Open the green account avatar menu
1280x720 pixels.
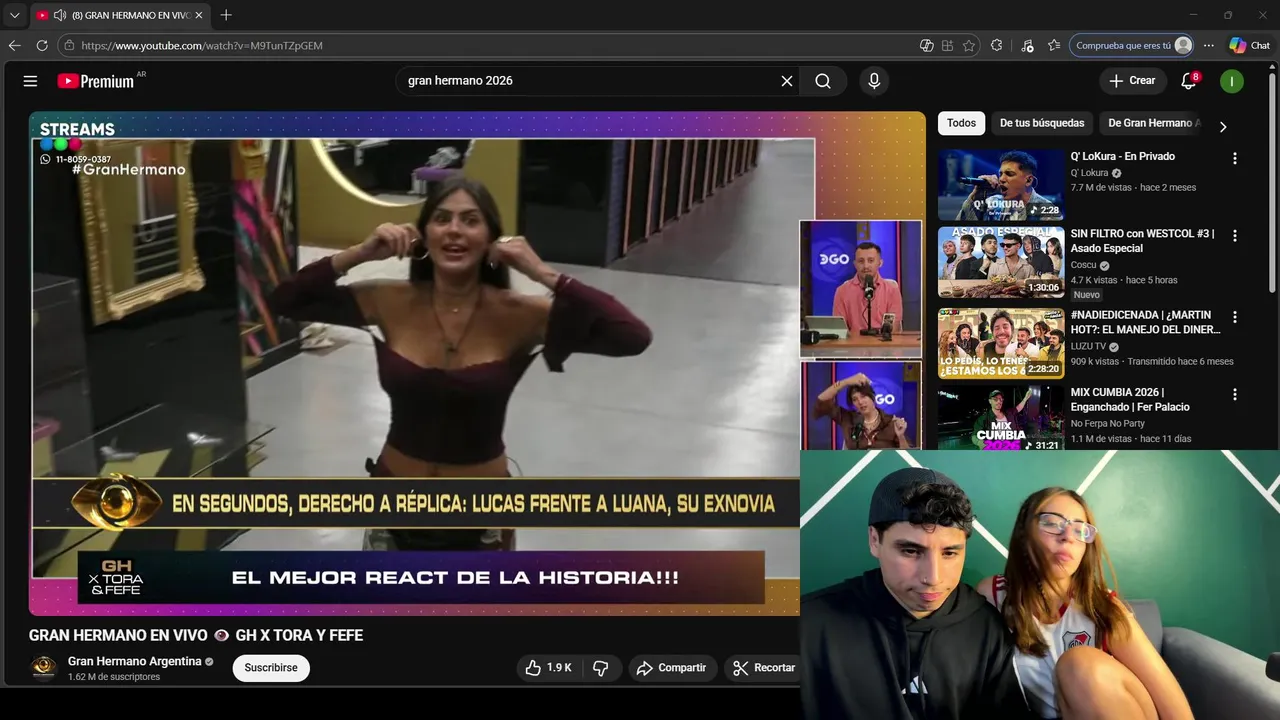[x=1232, y=81]
